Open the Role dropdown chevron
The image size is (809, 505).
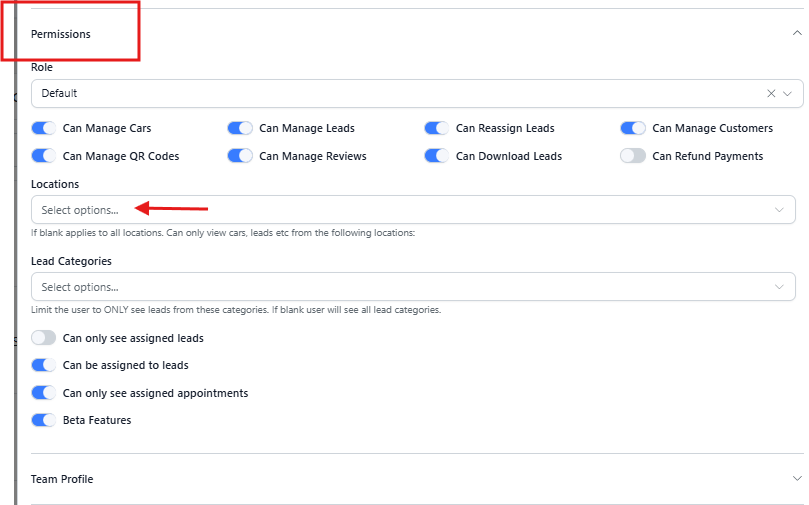[x=787, y=93]
